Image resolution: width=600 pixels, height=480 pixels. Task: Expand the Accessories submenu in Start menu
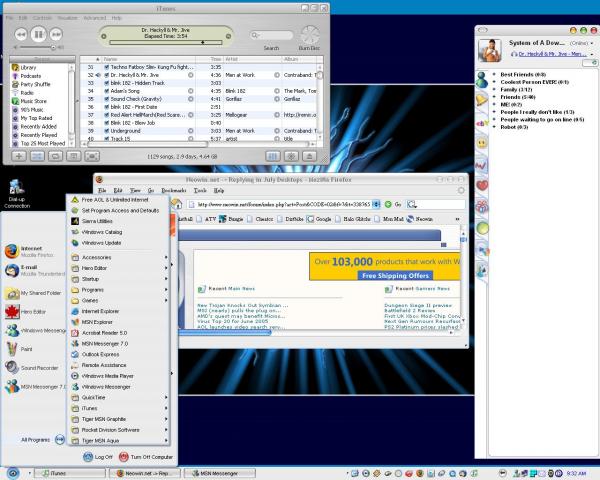(119, 257)
